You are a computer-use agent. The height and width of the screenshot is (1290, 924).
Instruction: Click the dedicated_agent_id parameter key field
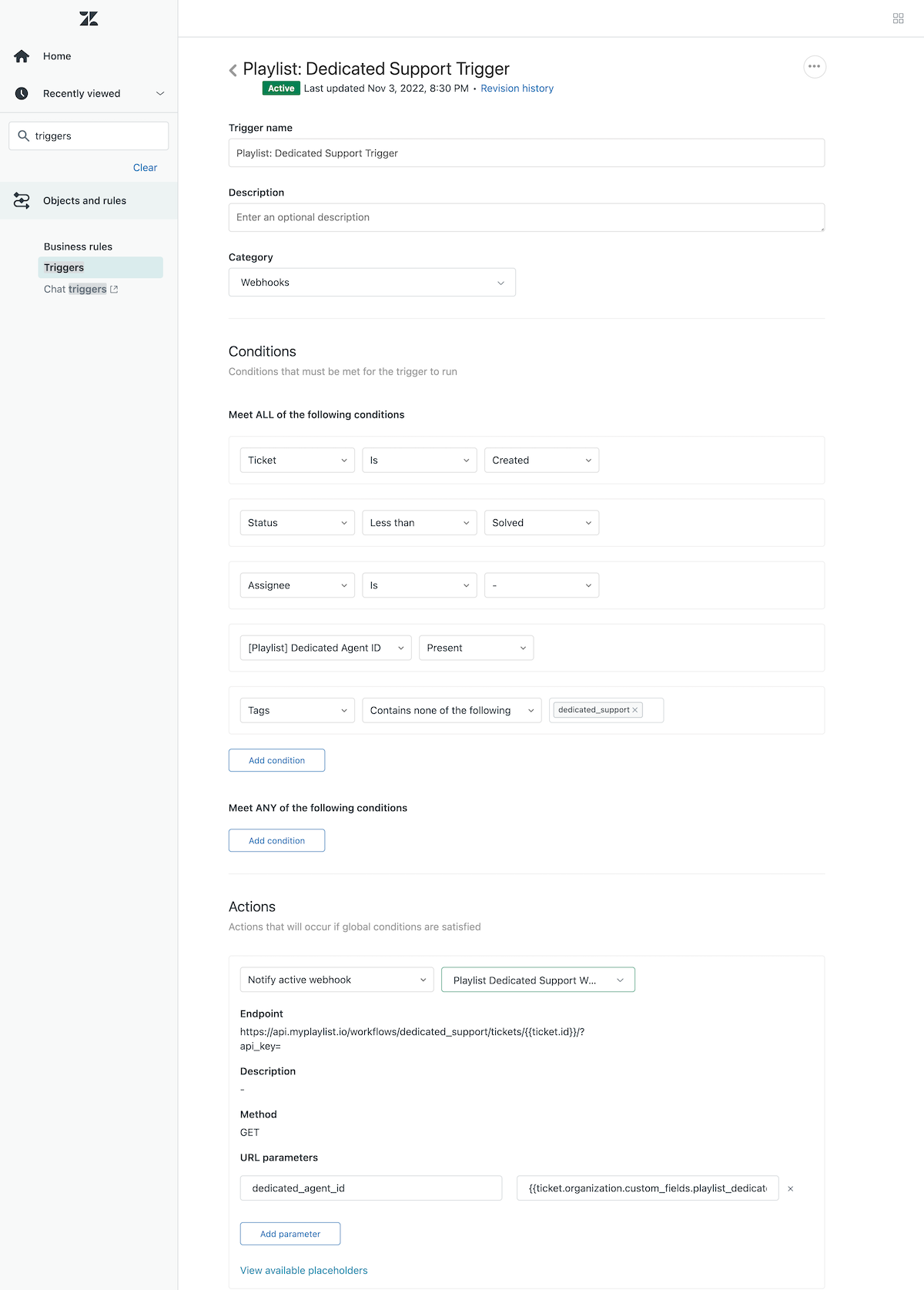coord(371,1188)
